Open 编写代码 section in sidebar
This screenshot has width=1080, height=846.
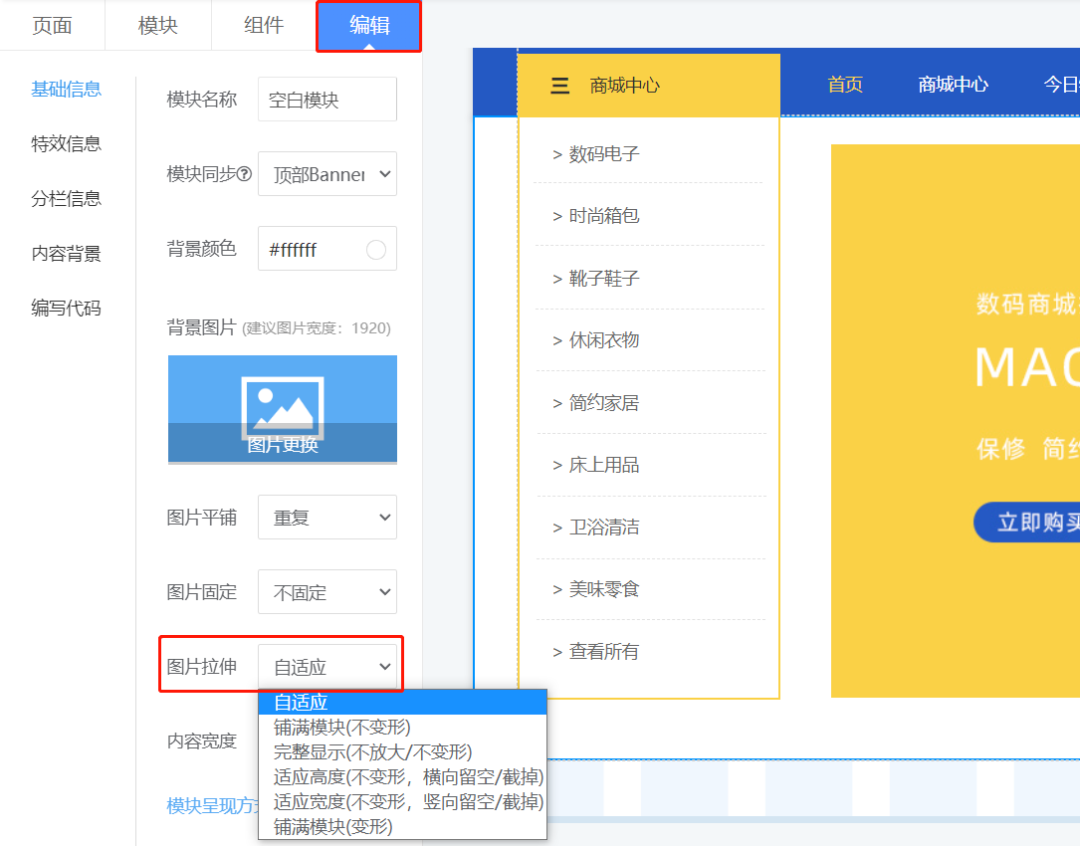coord(66,308)
